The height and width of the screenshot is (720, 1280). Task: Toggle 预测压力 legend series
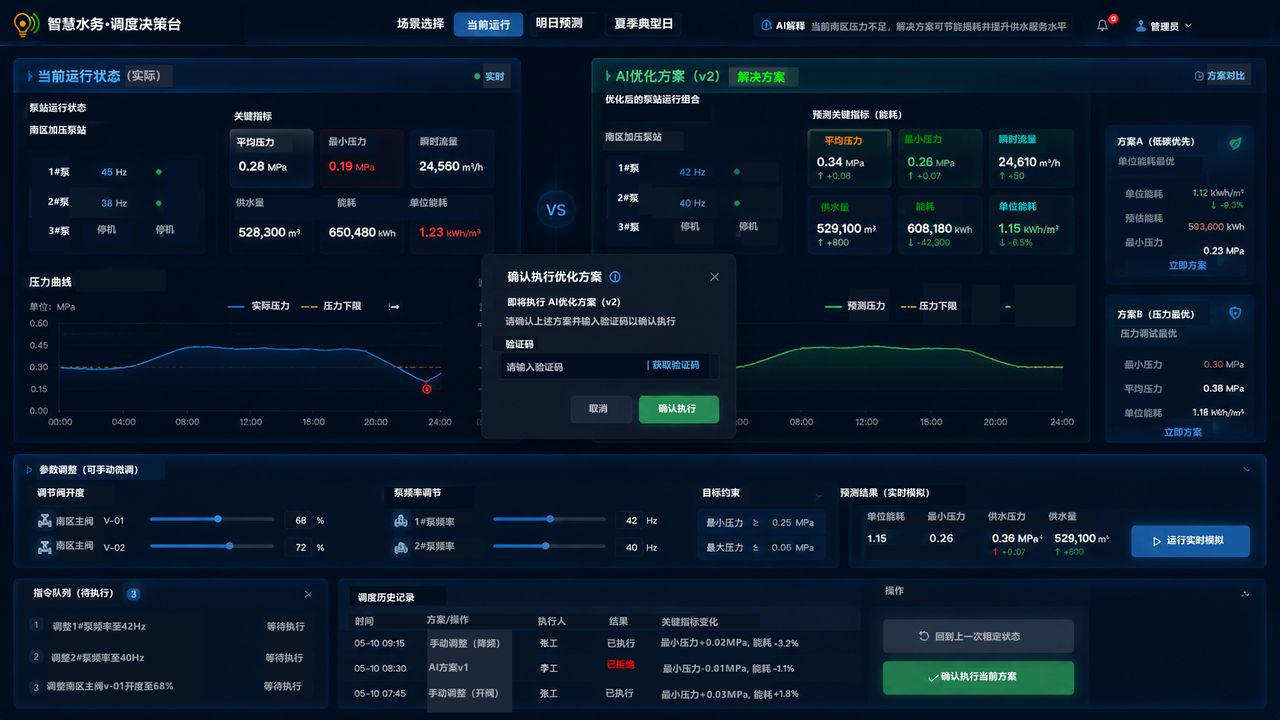[x=854, y=306]
